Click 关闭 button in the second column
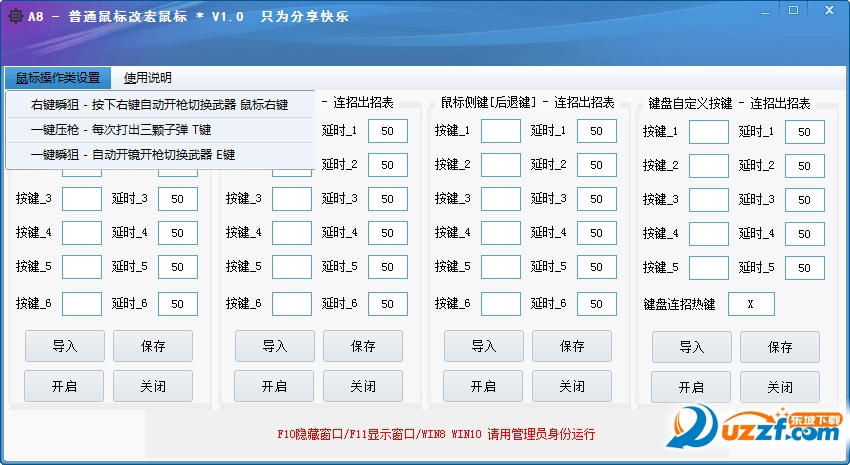The width and height of the screenshot is (850, 465). (x=363, y=386)
